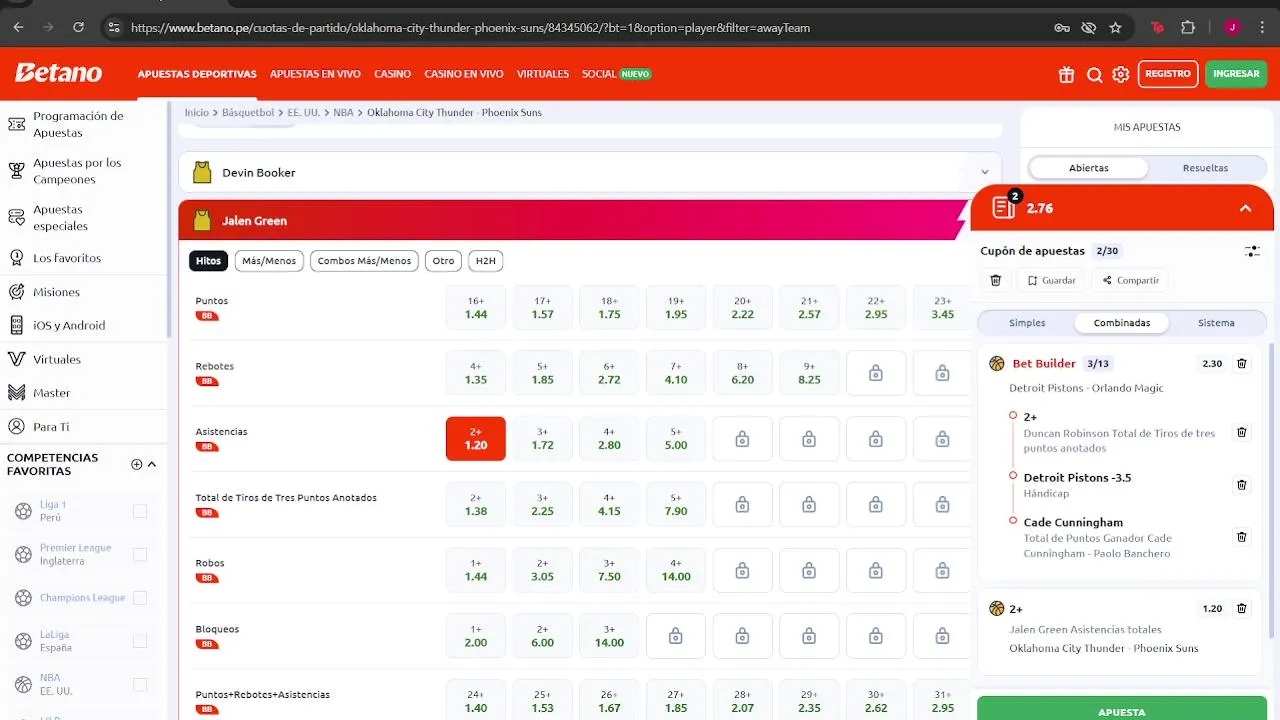Screen dimensions: 1280x720
Task: Delete Cade Cunningham selection trash icon
Action: coord(1242,536)
